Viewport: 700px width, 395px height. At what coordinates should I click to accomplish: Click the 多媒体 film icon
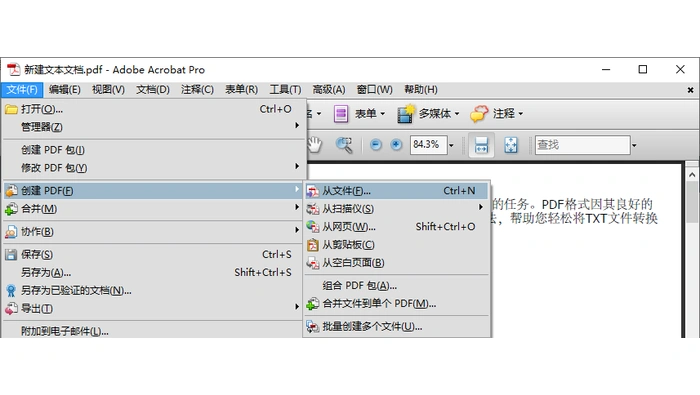tap(406, 114)
